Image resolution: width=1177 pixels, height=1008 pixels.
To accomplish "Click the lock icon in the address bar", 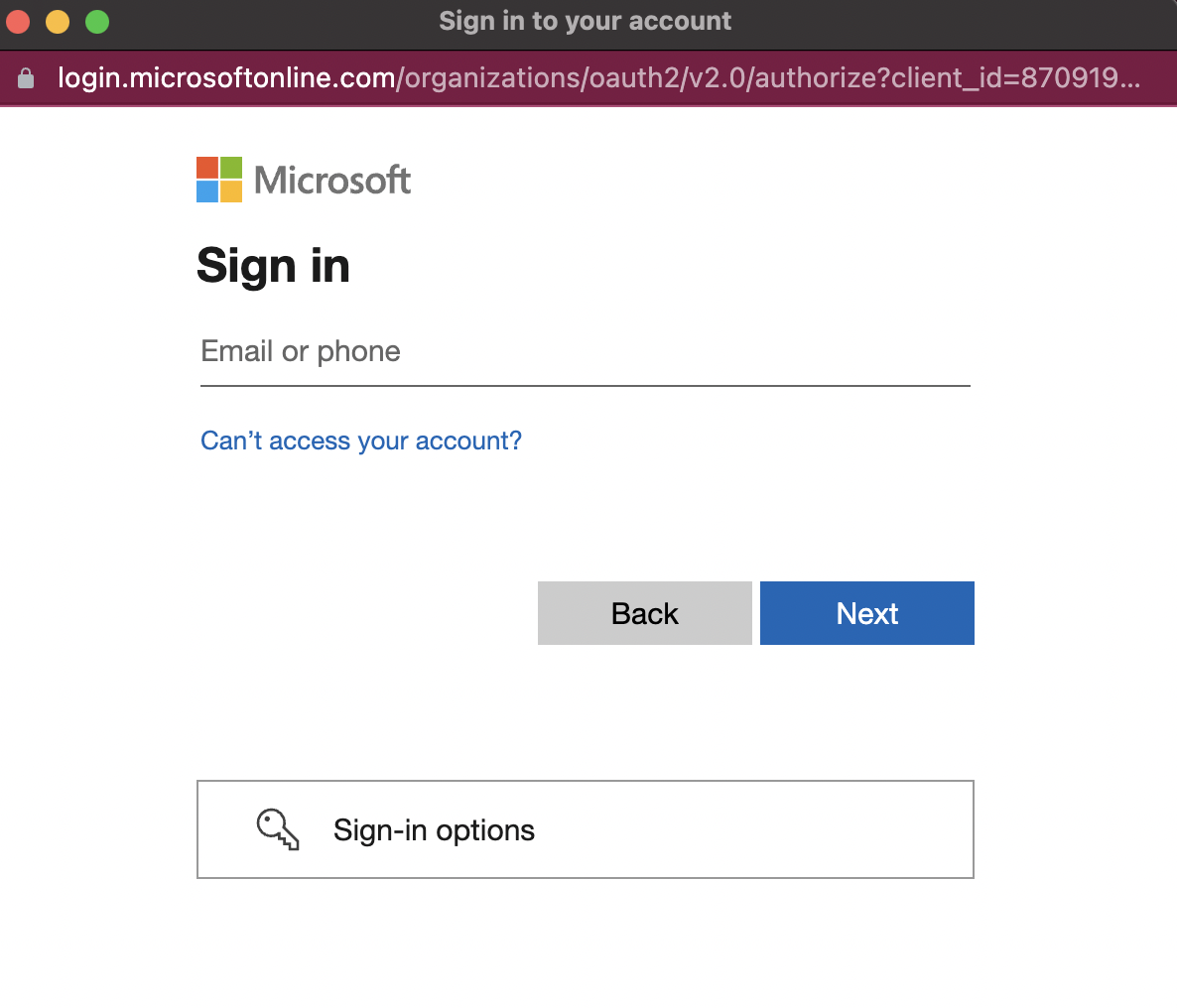I will click(x=27, y=78).
